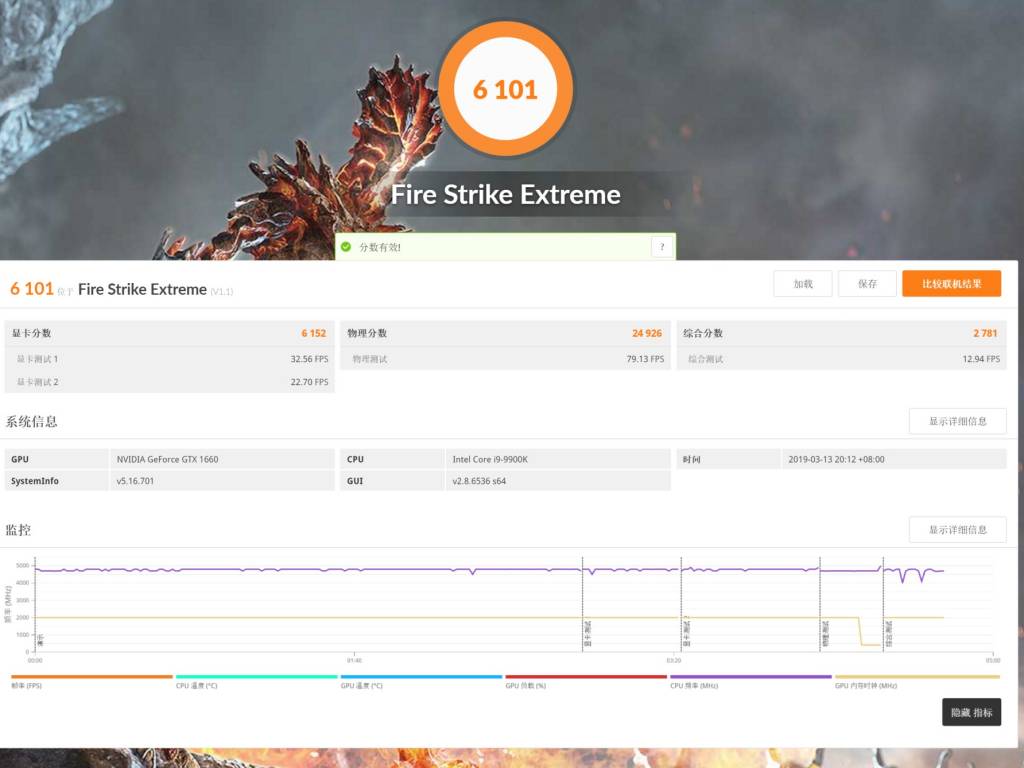Show monitoring details in the 监控 section
Screen dimensions: 1024x768
[957, 530]
